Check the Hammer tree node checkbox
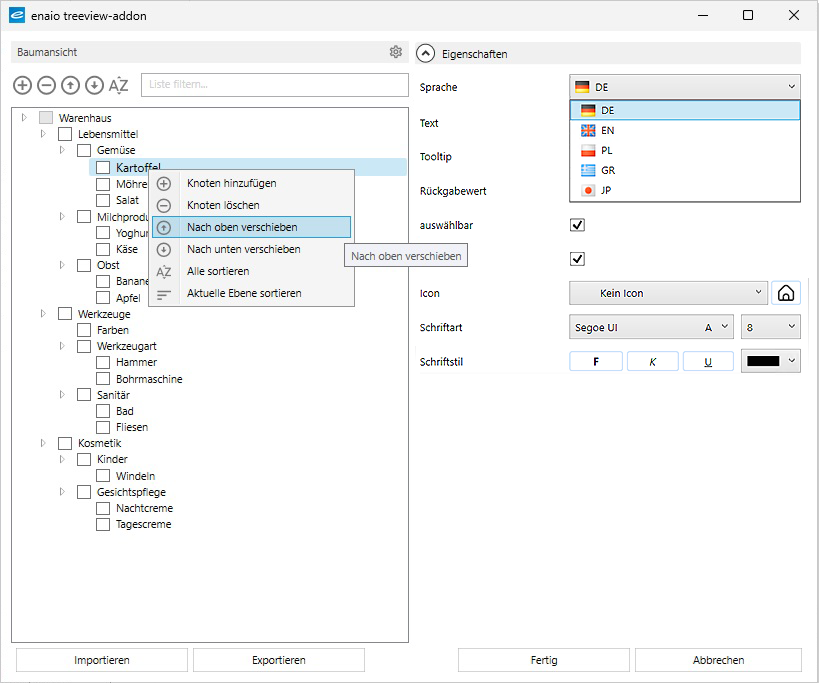This screenshot has width=819, height=683. click(103, 363)
